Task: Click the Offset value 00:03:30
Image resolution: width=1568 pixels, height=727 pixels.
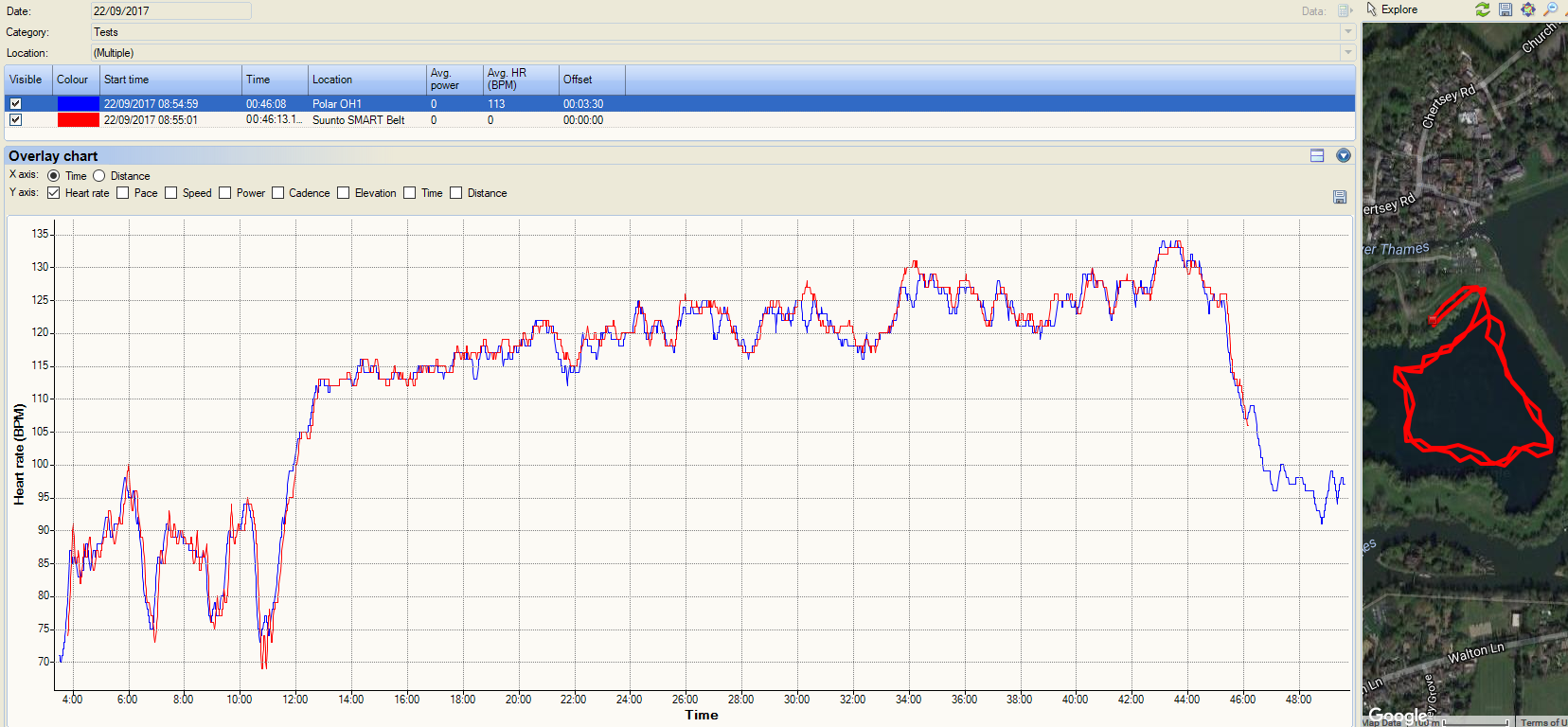Action: (583, 104)
